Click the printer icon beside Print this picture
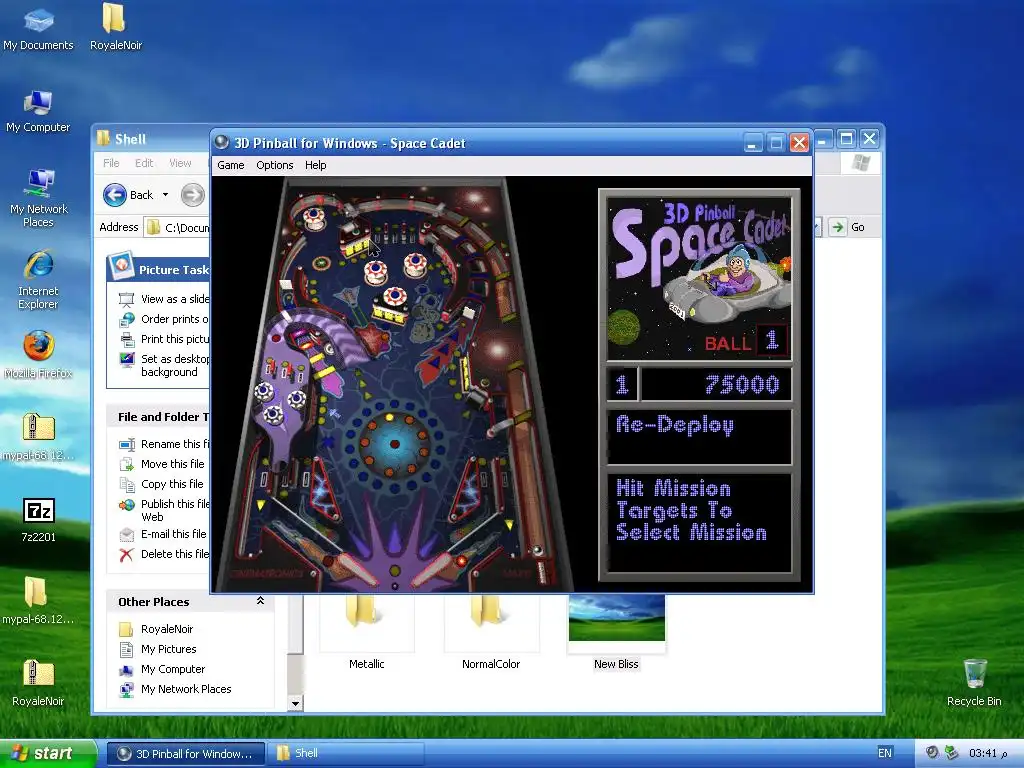 tap(127, 339)
